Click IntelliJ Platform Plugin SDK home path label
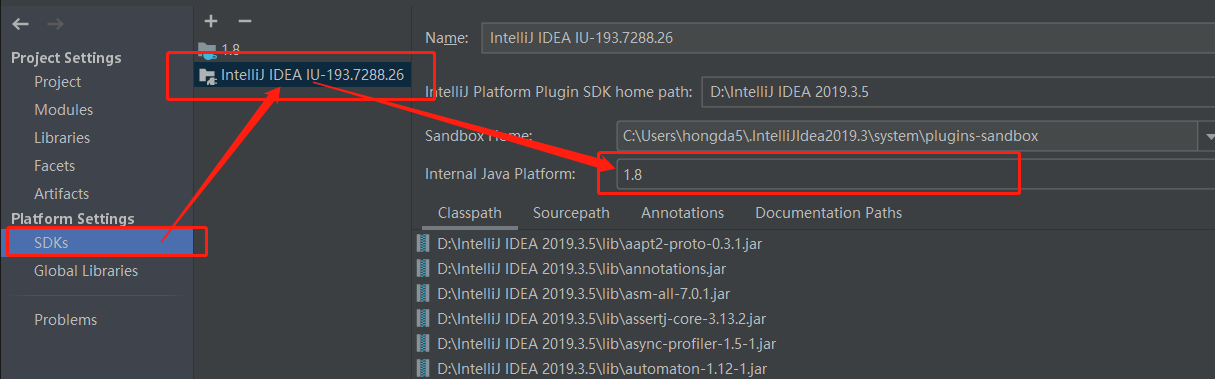1215x379 pixels. tap(558, 92)
